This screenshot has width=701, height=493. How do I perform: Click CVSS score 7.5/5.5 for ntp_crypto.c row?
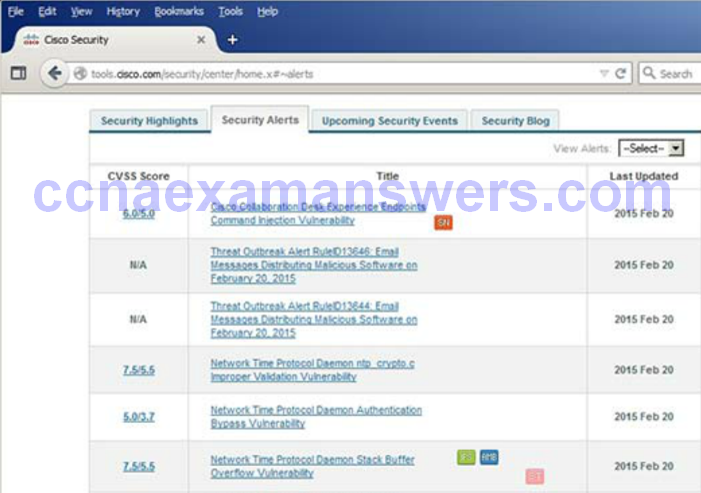[139, 370]
